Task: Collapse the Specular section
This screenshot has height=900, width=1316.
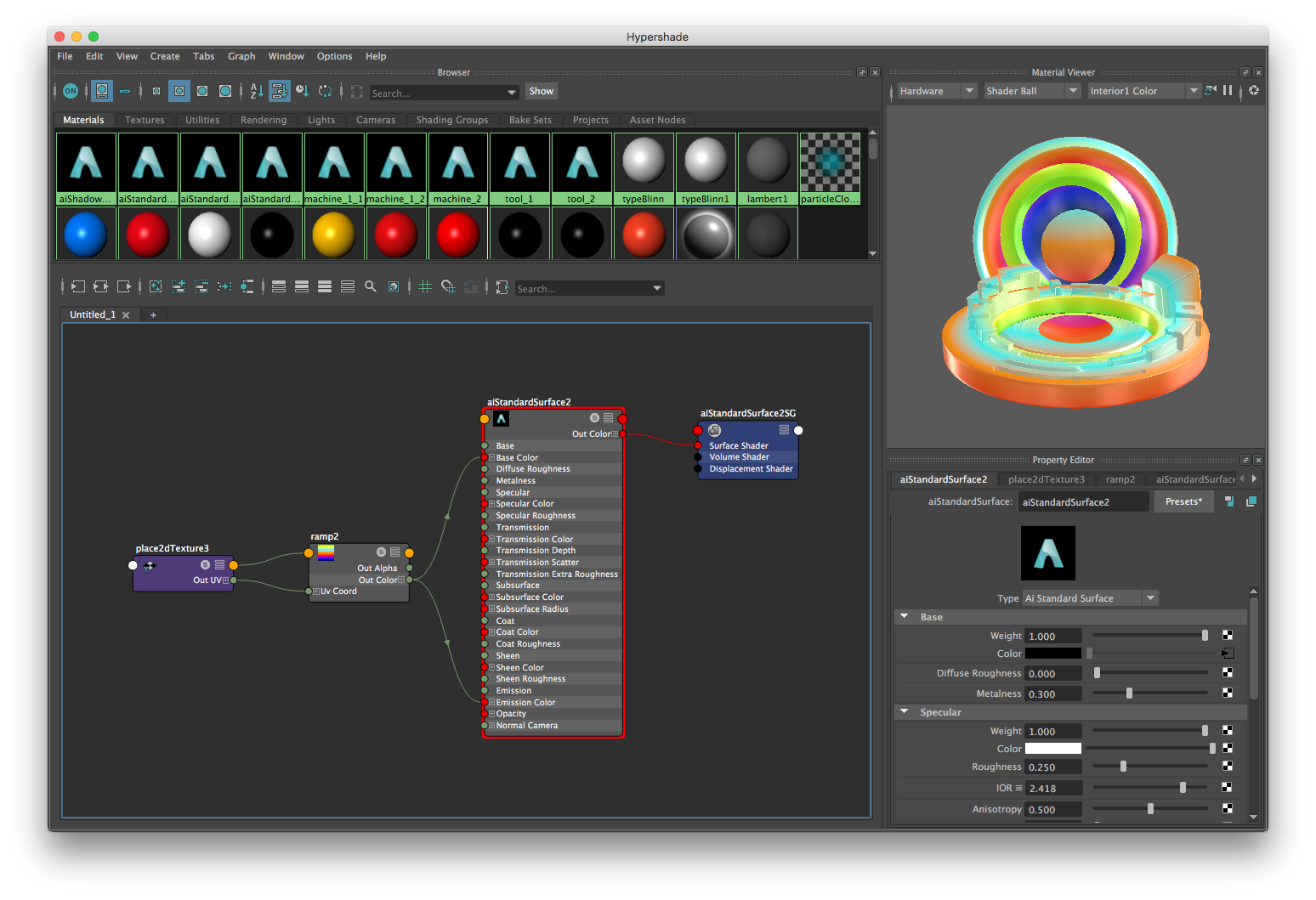Action: [905, 712]
